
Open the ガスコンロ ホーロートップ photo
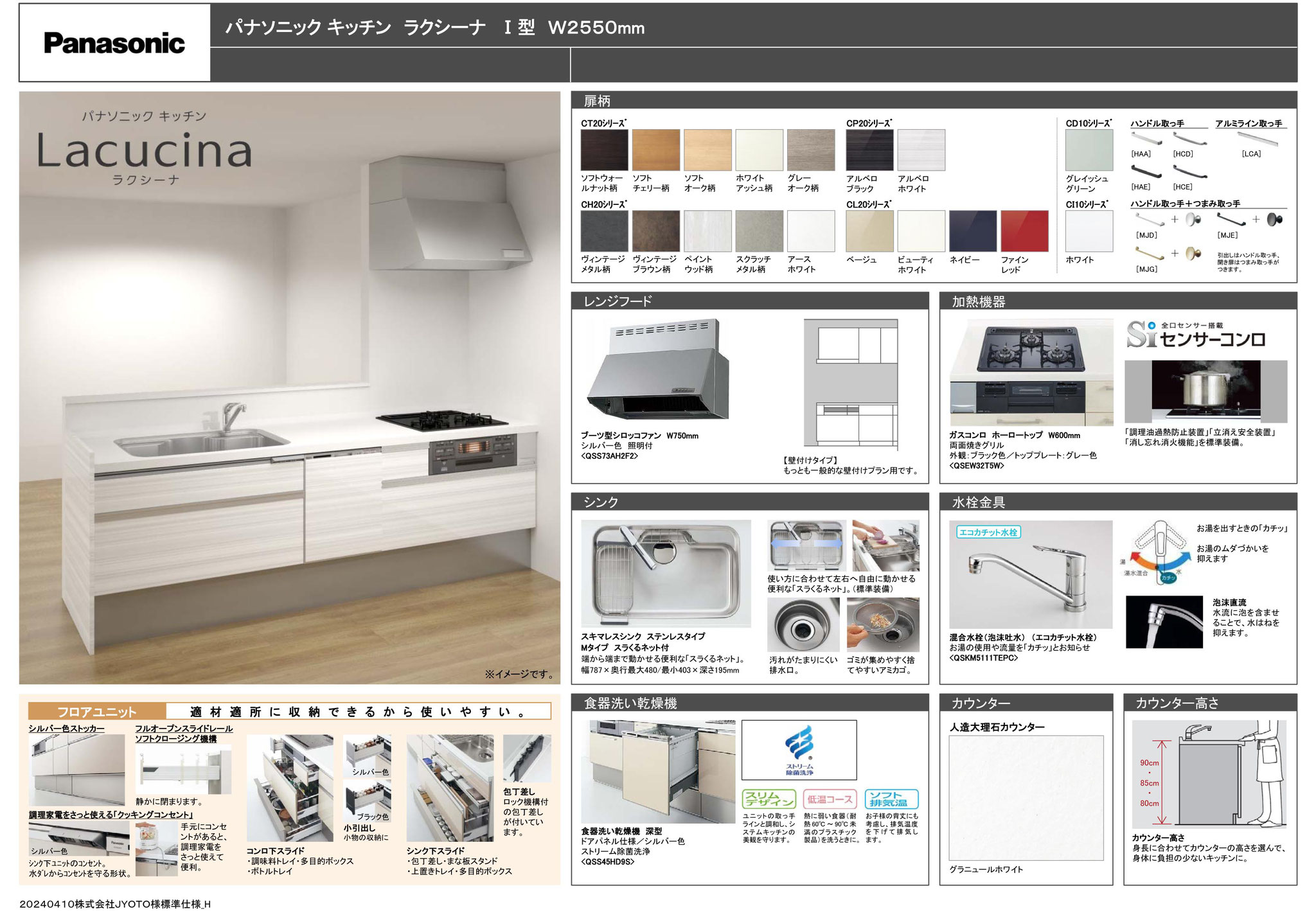(x=1031, y=372)
